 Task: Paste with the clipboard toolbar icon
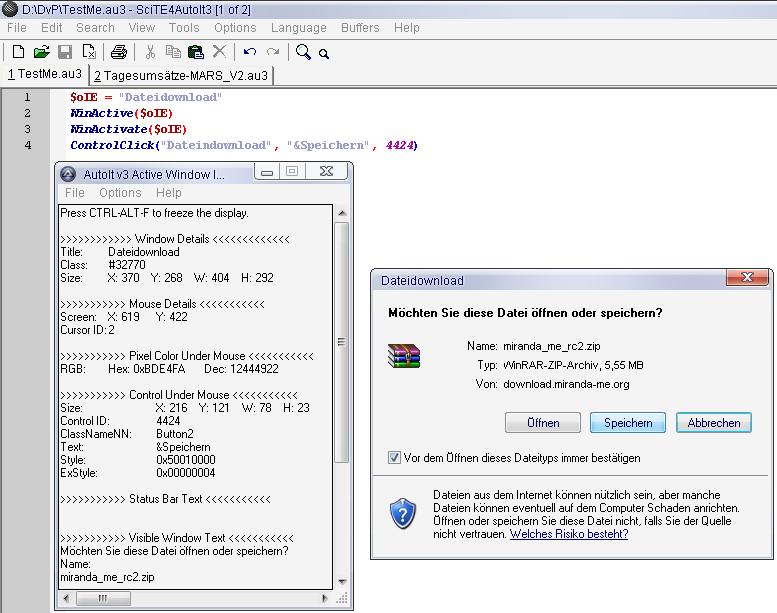(196, 52)
